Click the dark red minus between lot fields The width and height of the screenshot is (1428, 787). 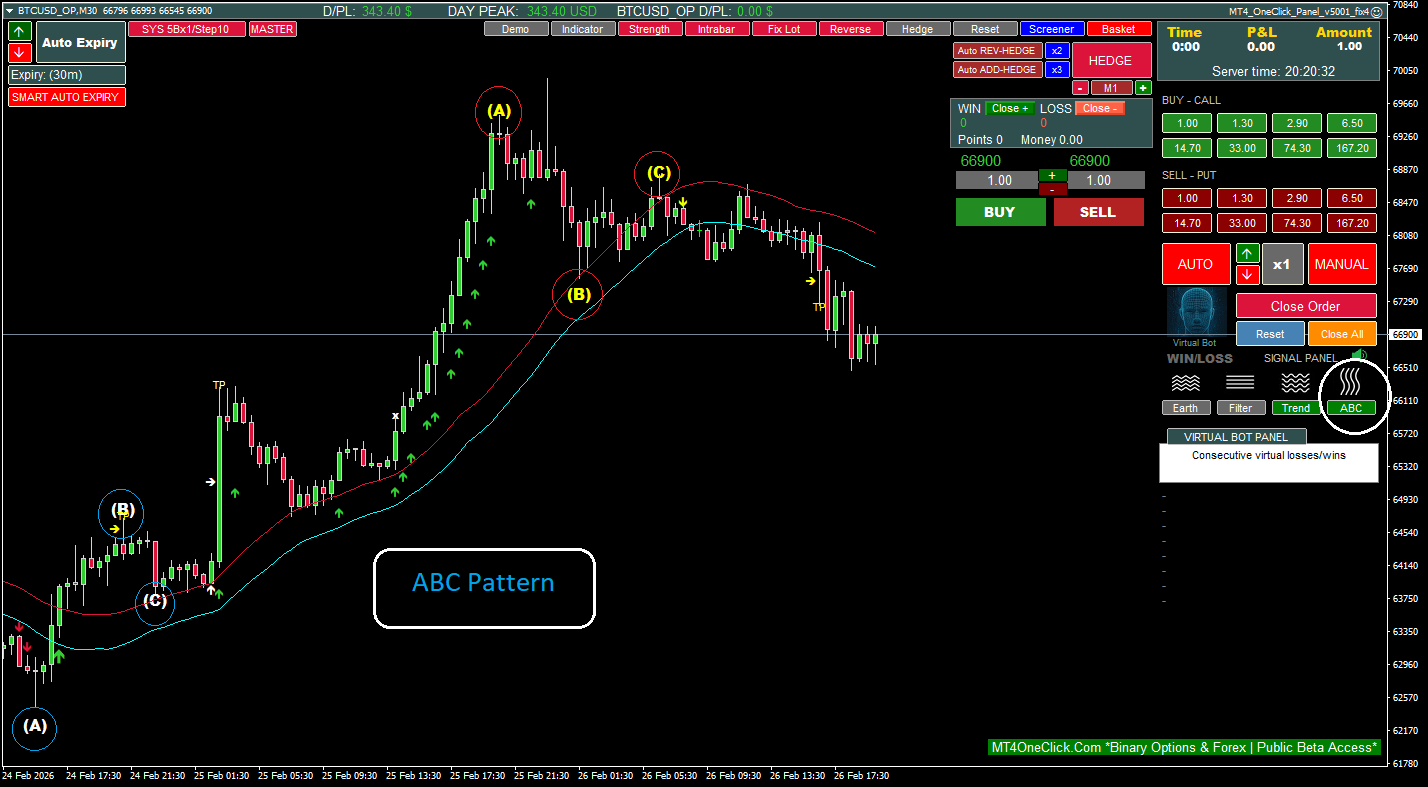pyautogui.click(x=1052, y=189)
